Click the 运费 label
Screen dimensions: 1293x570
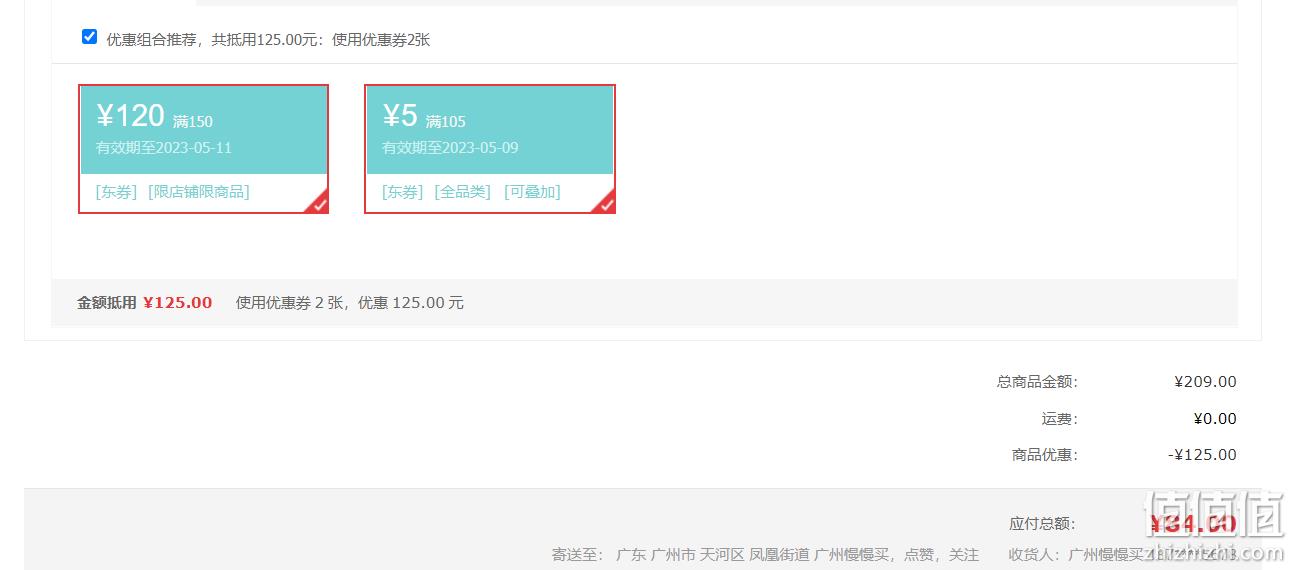(x=1059, y=419)
